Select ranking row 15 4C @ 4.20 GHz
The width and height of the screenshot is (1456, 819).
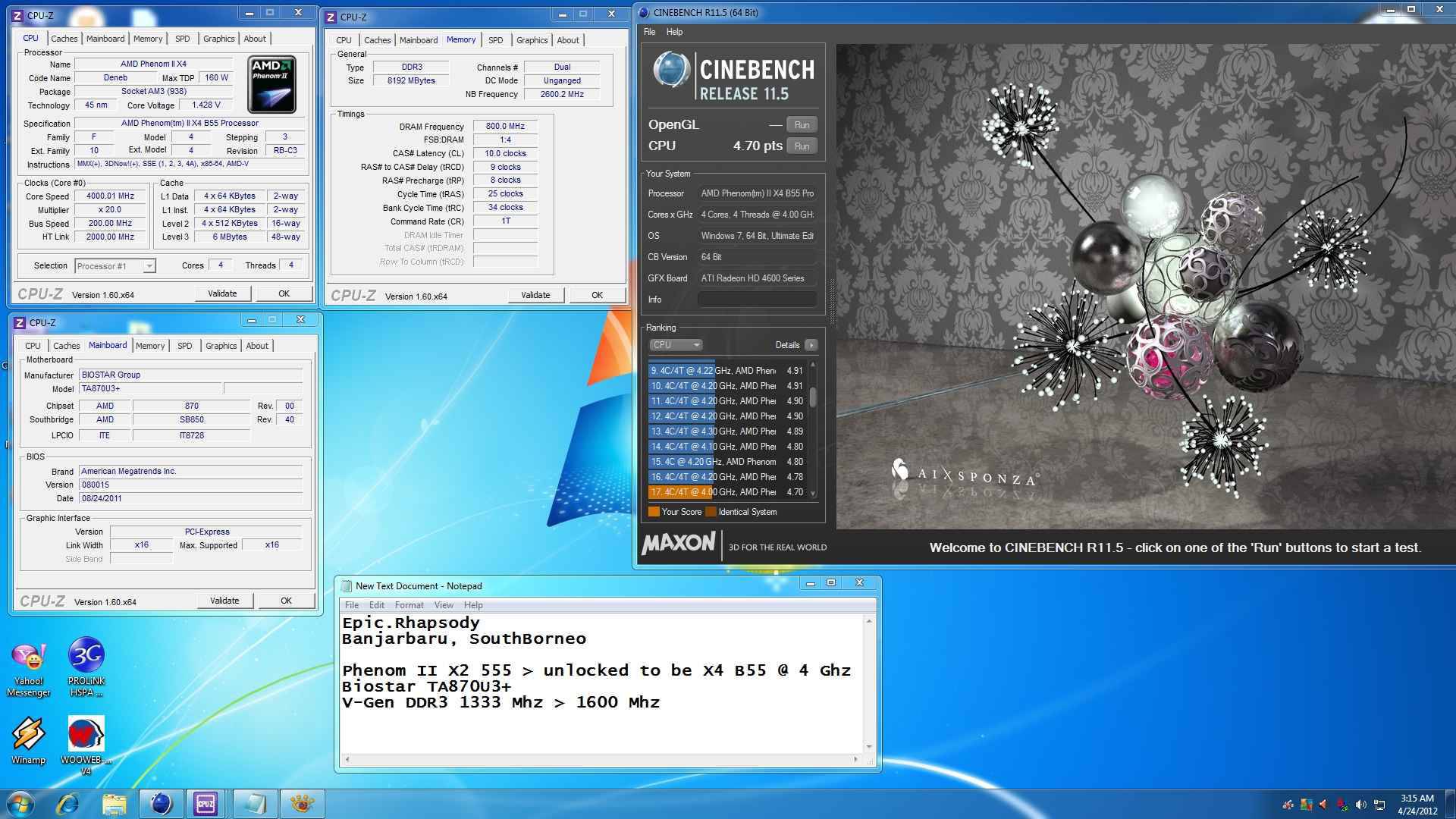coord(727,462)
